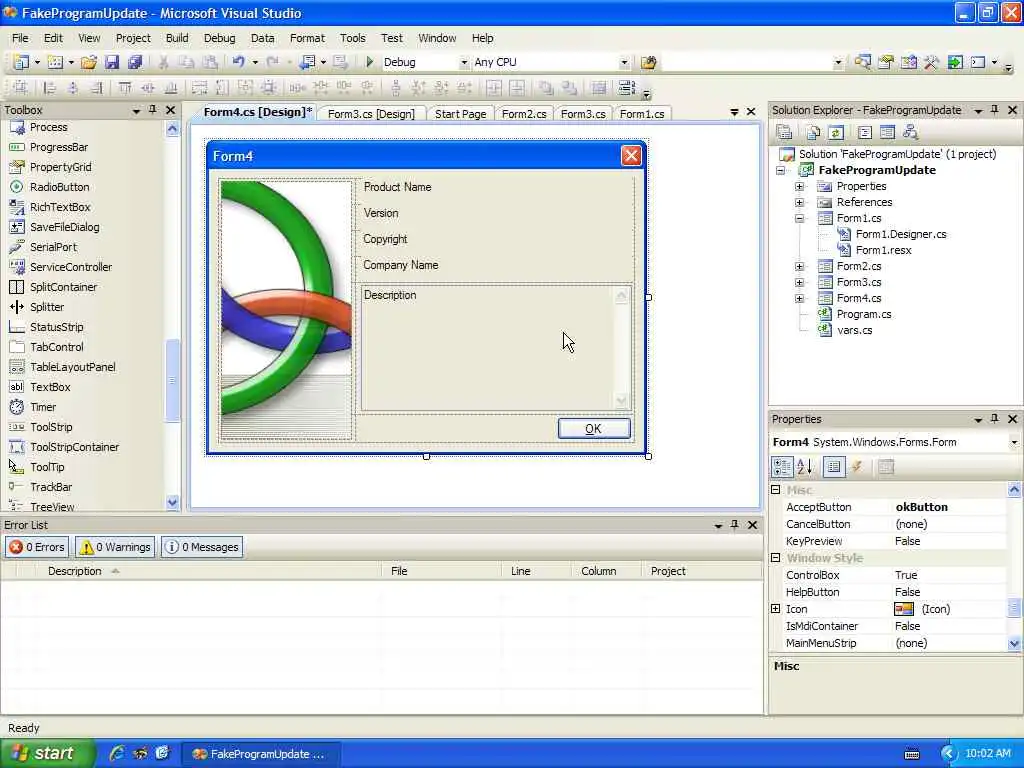Click Properties icon in Solution Explorer toolbar

click(x=784, y=133)
